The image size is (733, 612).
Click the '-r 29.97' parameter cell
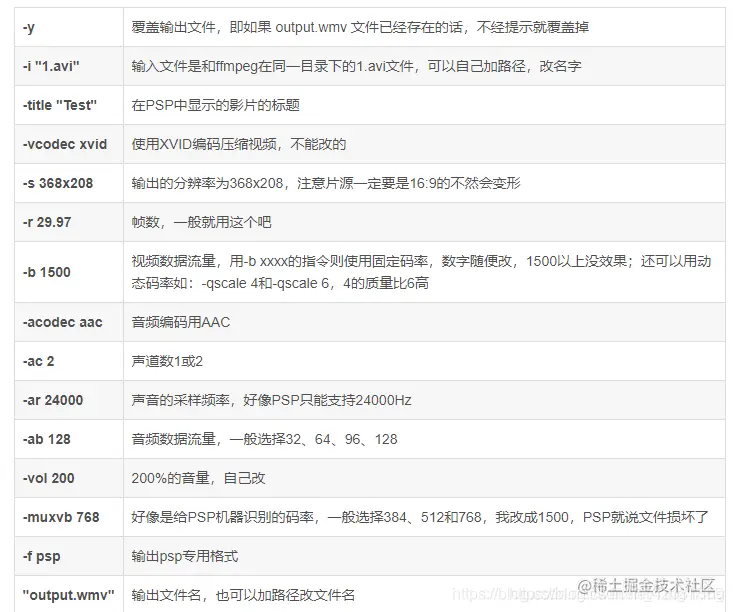69,222
